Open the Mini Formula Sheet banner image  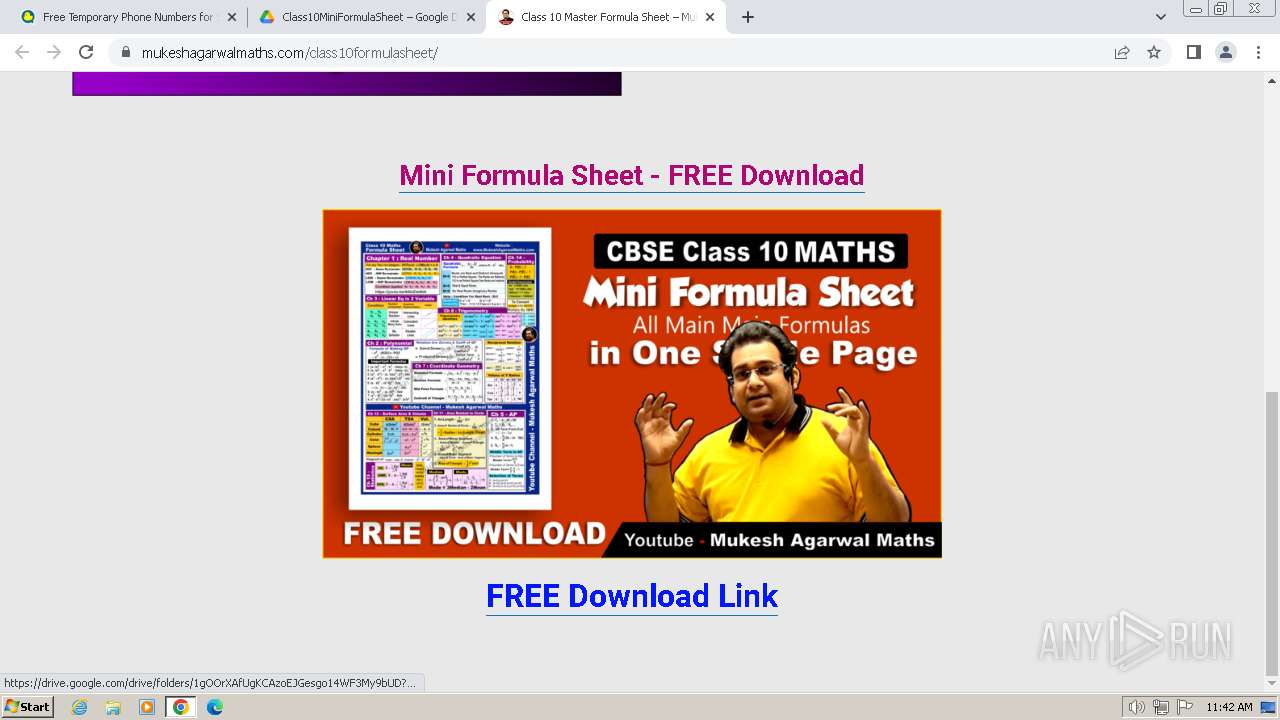click(x=631, y=383)
